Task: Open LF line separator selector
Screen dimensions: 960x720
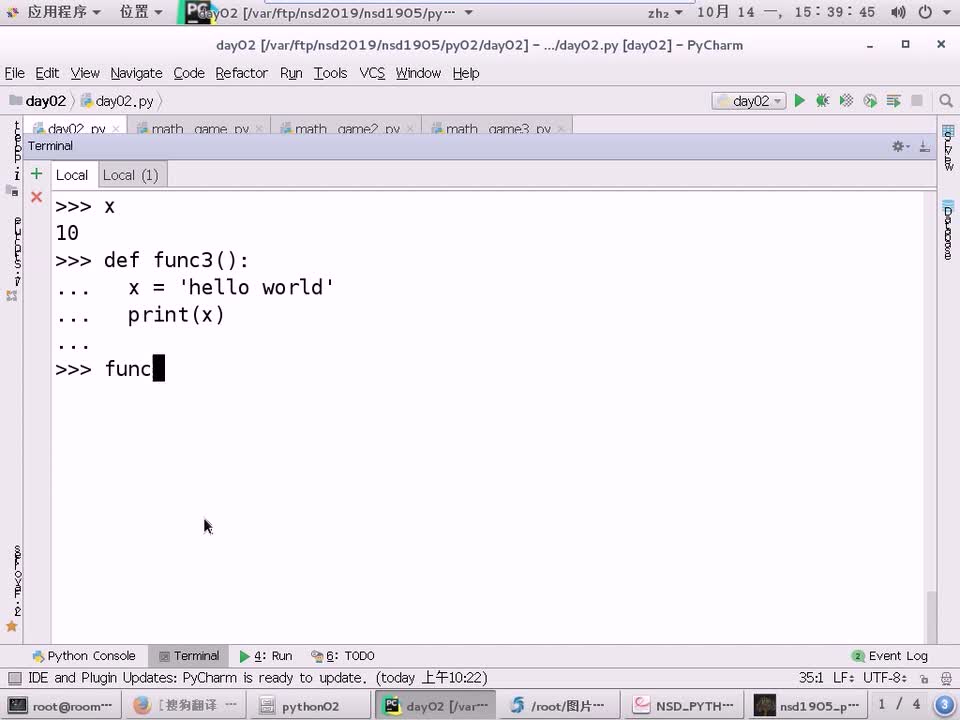Action: point(844,678)
